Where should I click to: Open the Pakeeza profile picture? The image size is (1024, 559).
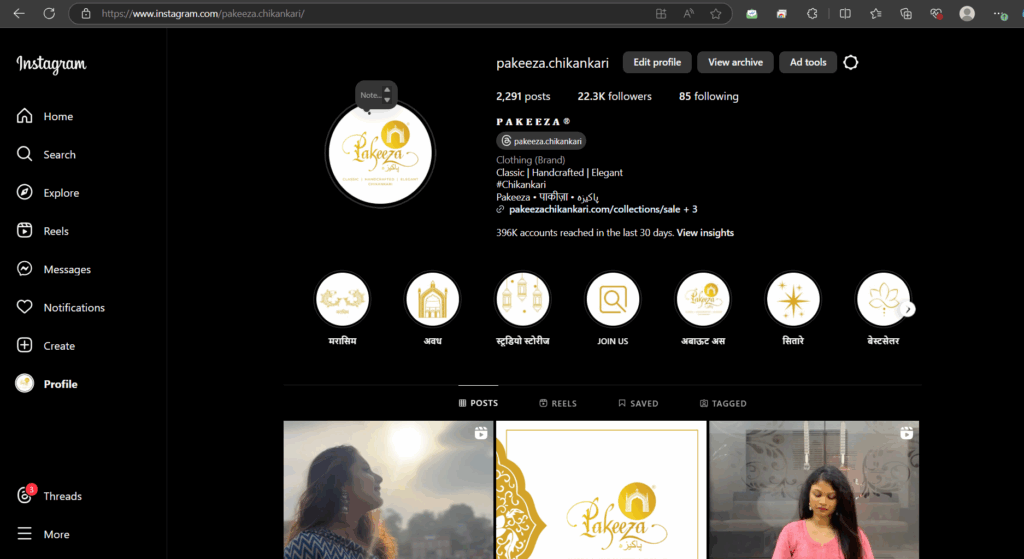coord(380,153)
